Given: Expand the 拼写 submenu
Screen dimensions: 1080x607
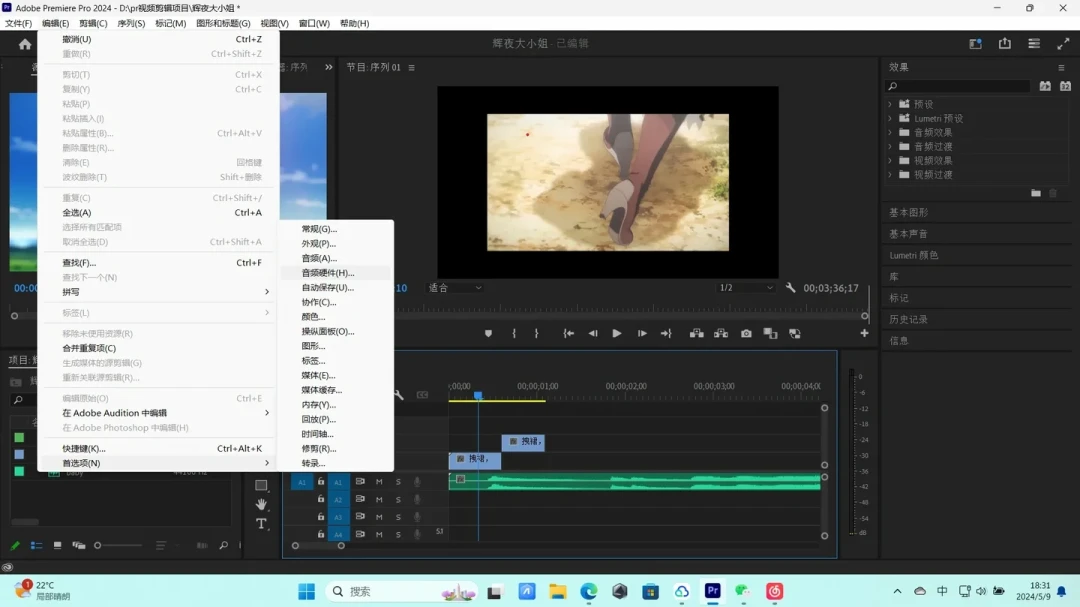Looking at the screenshot, I should coord(160,292).
